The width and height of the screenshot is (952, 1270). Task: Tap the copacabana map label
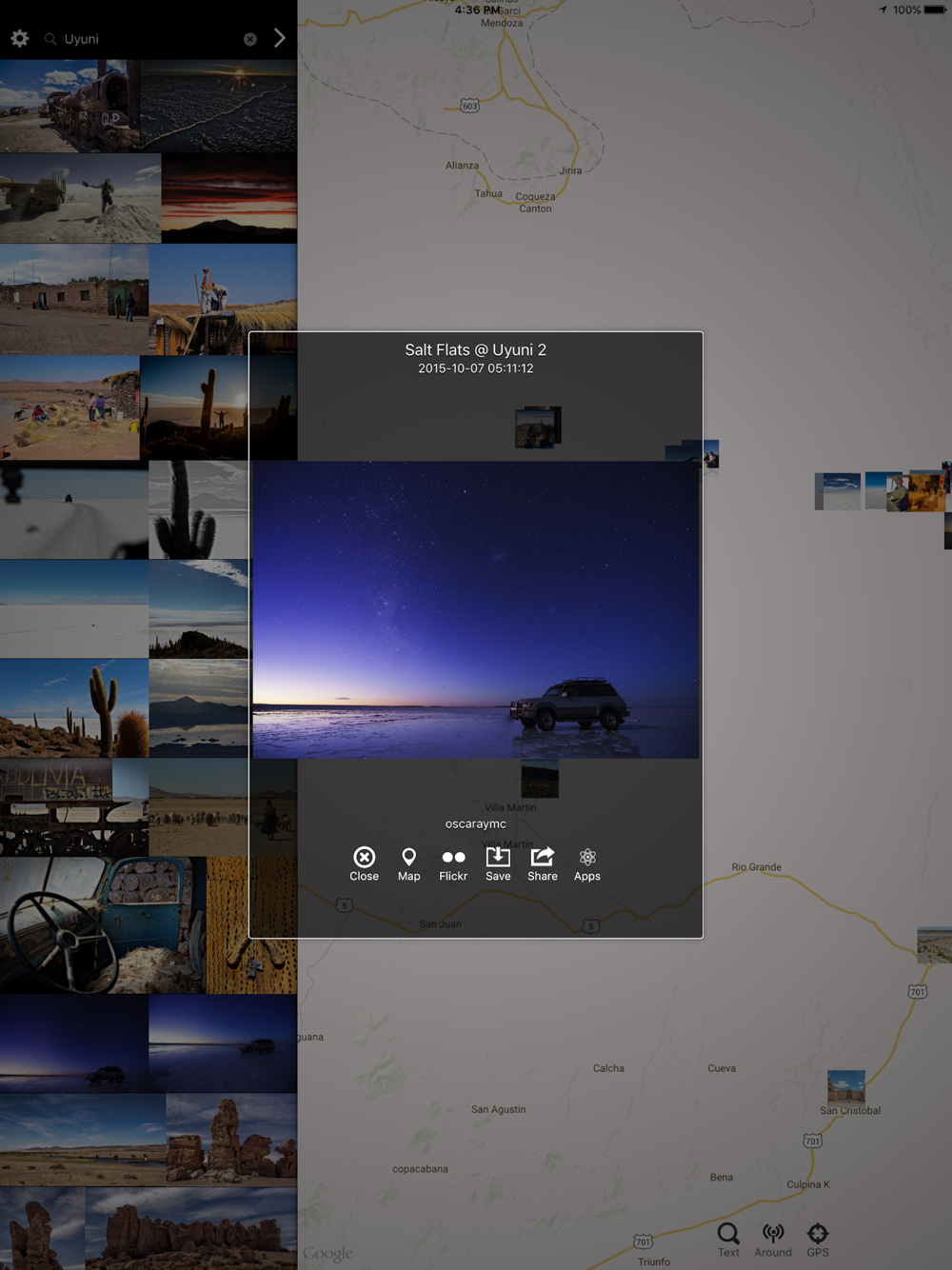(420, 1169)
